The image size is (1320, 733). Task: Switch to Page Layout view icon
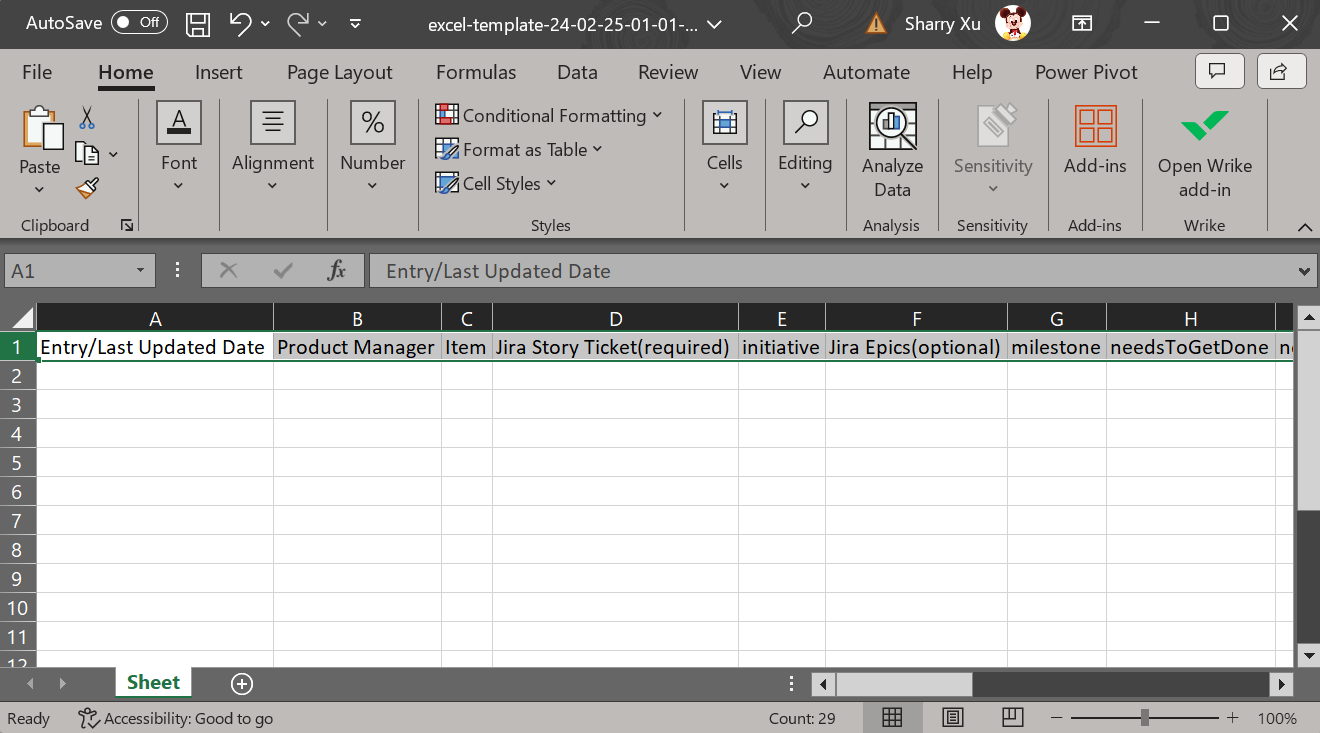point(953,717)
